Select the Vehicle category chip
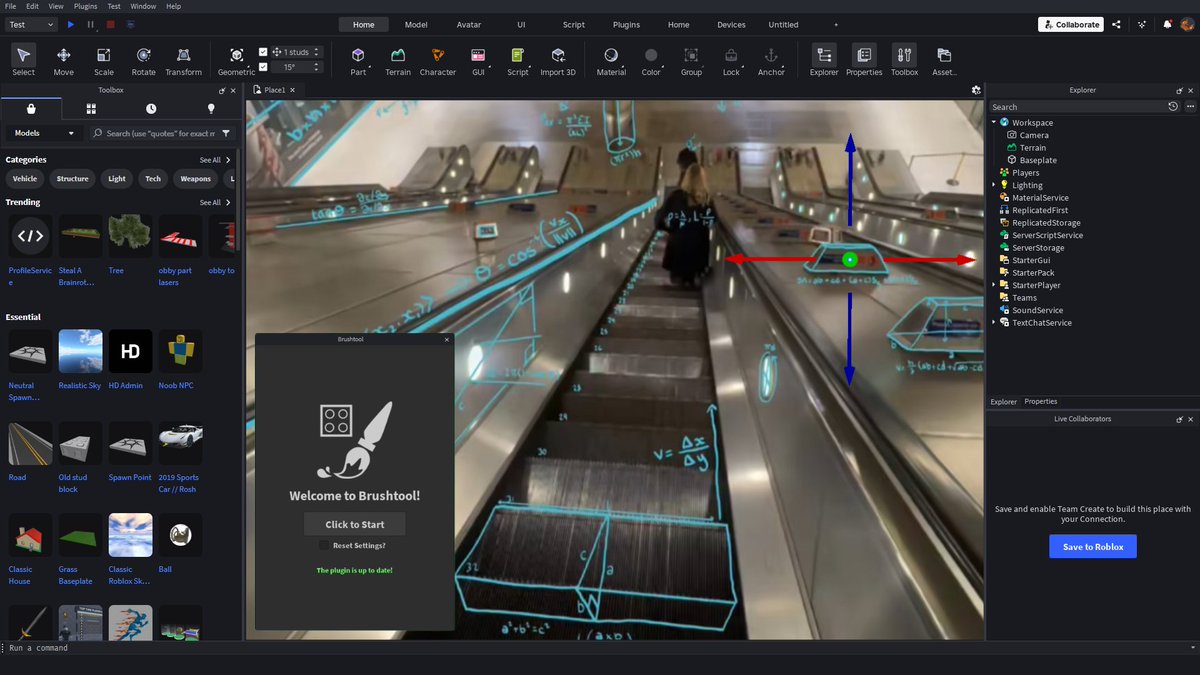Screen dimensions: 1200x675 [x=25, y=178]
